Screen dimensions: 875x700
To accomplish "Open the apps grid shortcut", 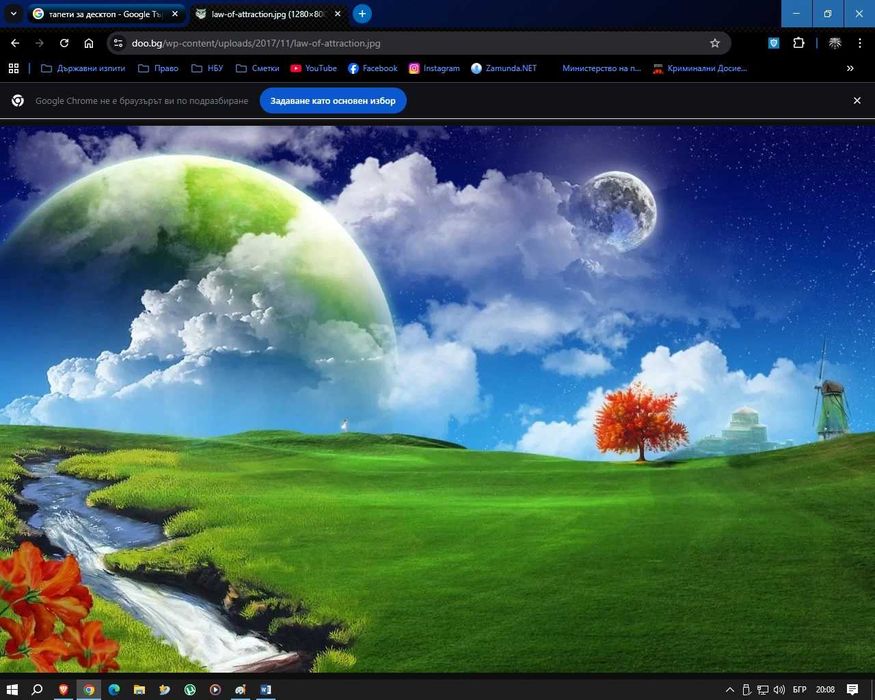I will tap(14, 68).
